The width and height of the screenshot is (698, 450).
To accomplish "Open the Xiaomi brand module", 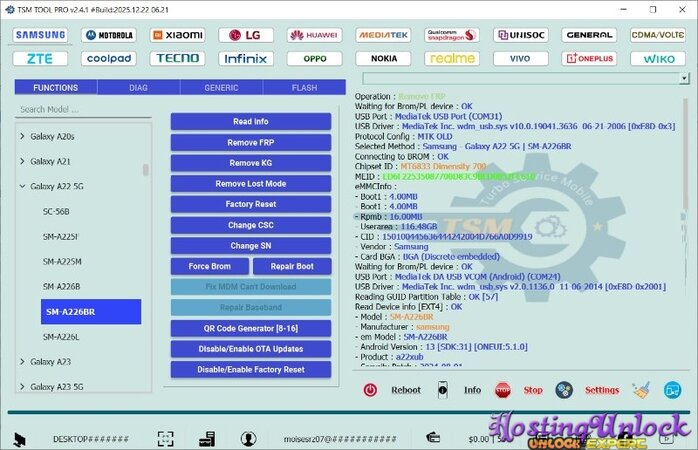I will click(x=178, y=35).
